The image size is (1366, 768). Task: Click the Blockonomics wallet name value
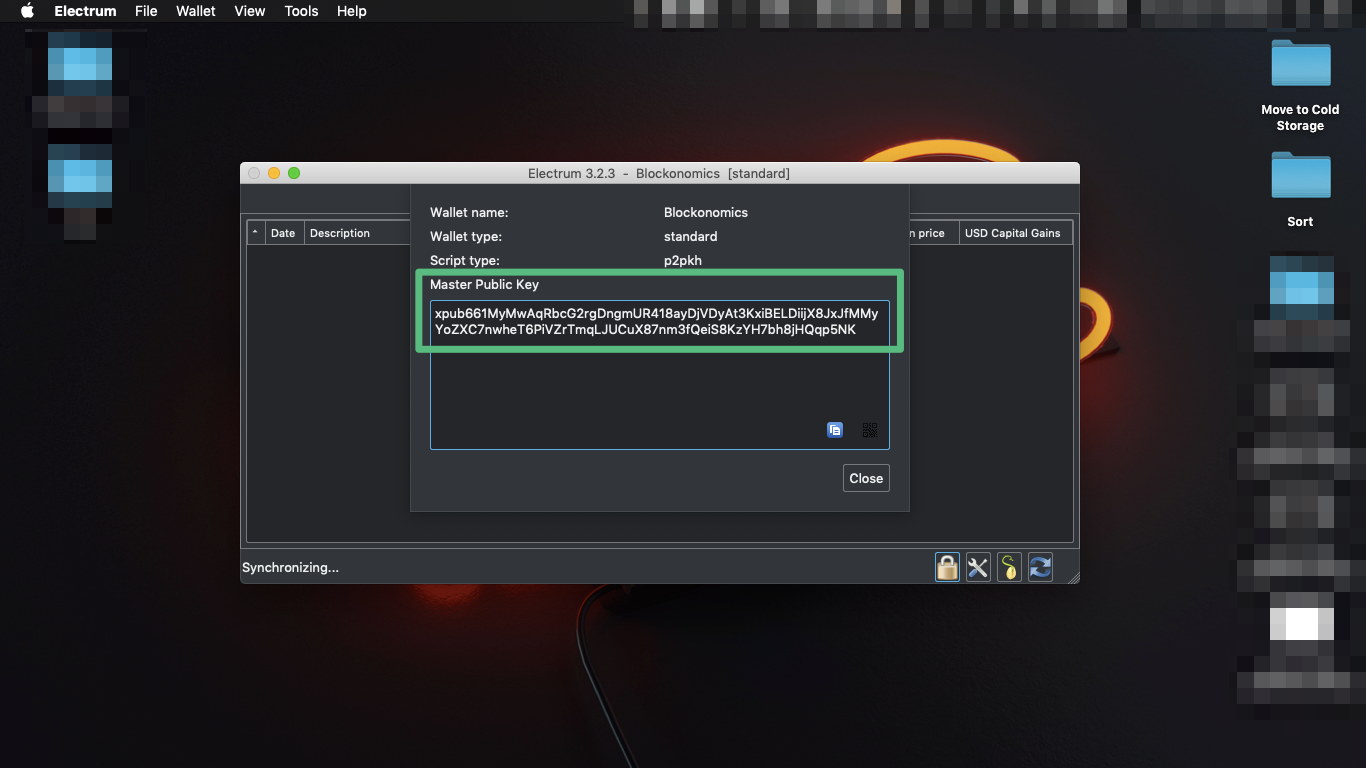706,212
